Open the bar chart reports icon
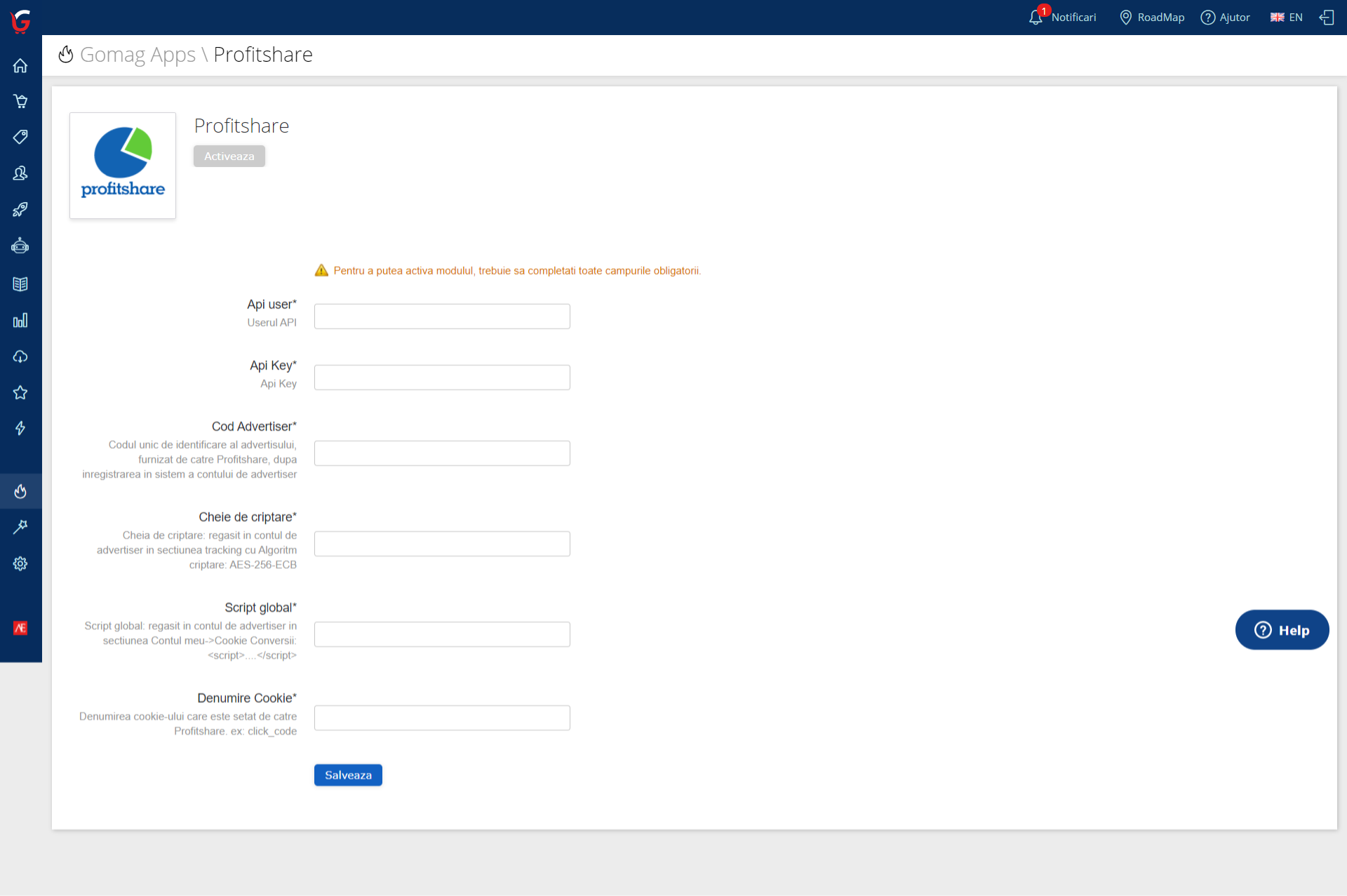This screenshot has width=1347, height=896. 20,321
